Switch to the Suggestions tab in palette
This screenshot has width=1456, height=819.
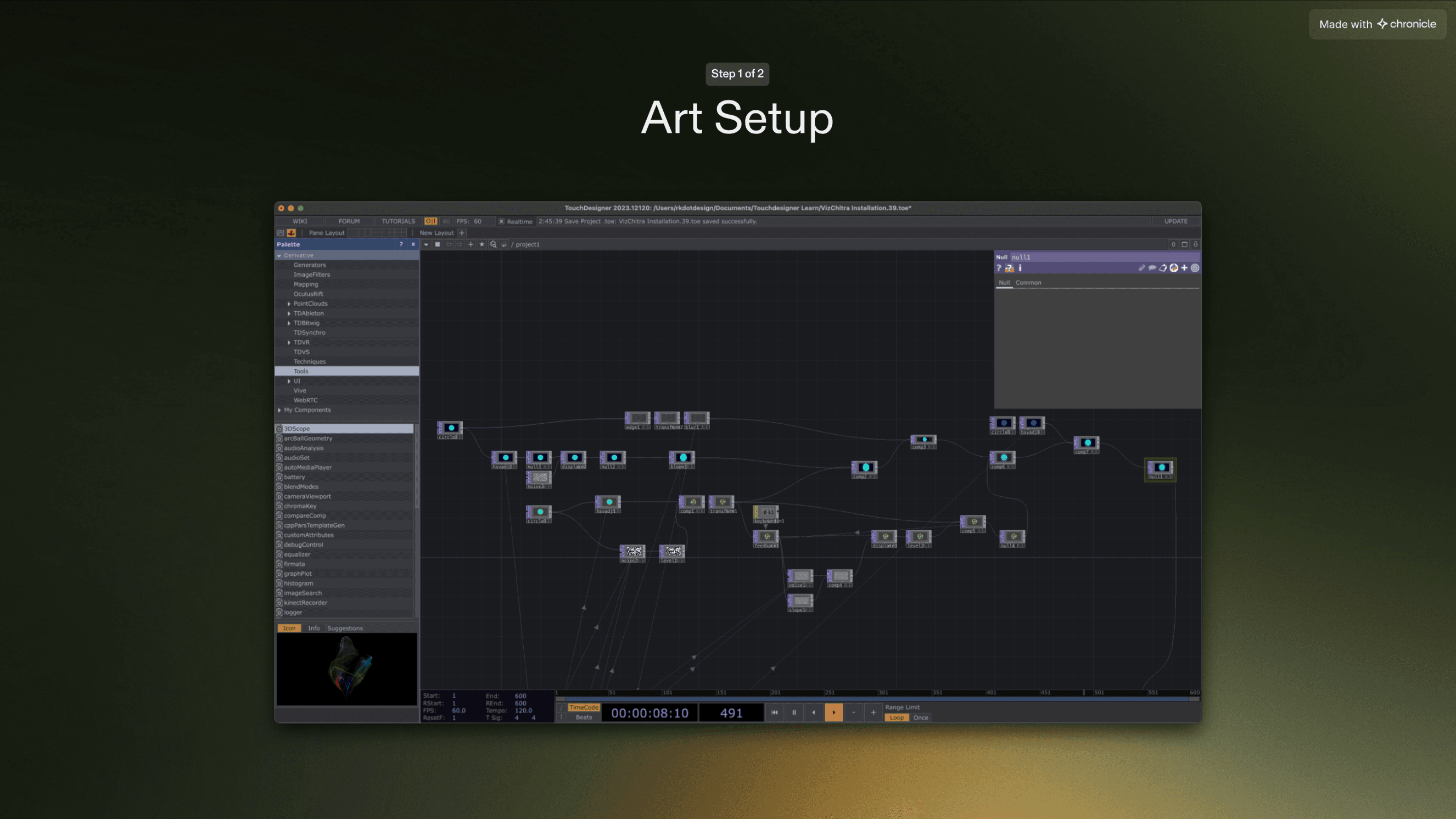(345, 628)
